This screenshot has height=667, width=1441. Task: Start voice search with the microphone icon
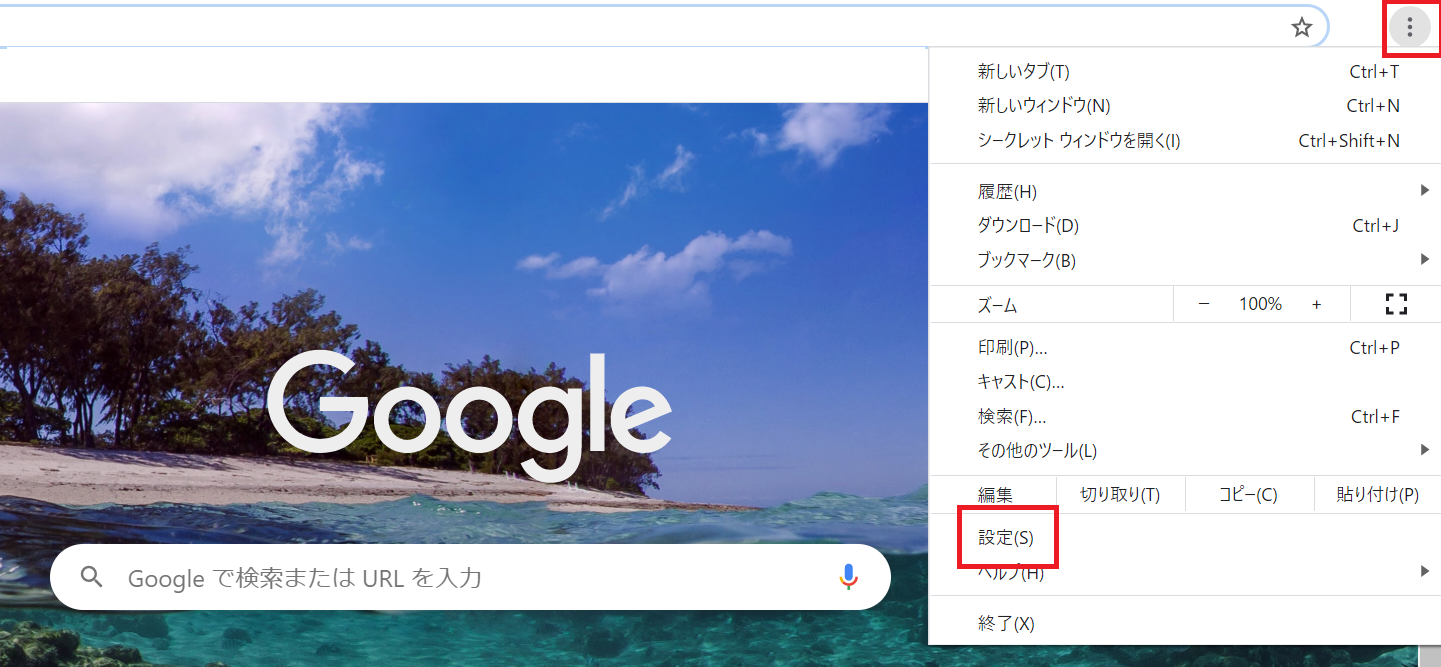pos(848,577)
